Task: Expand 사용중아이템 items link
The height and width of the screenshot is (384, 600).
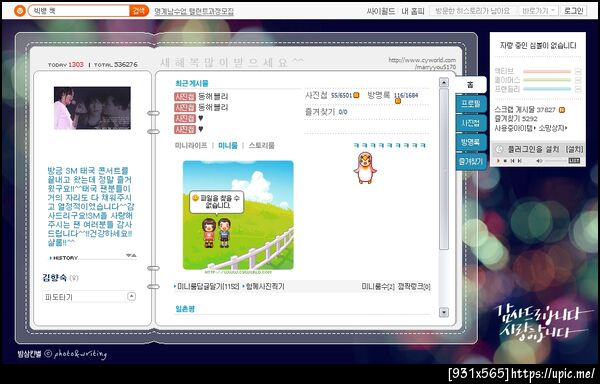Action: click(x=515, y=129)
